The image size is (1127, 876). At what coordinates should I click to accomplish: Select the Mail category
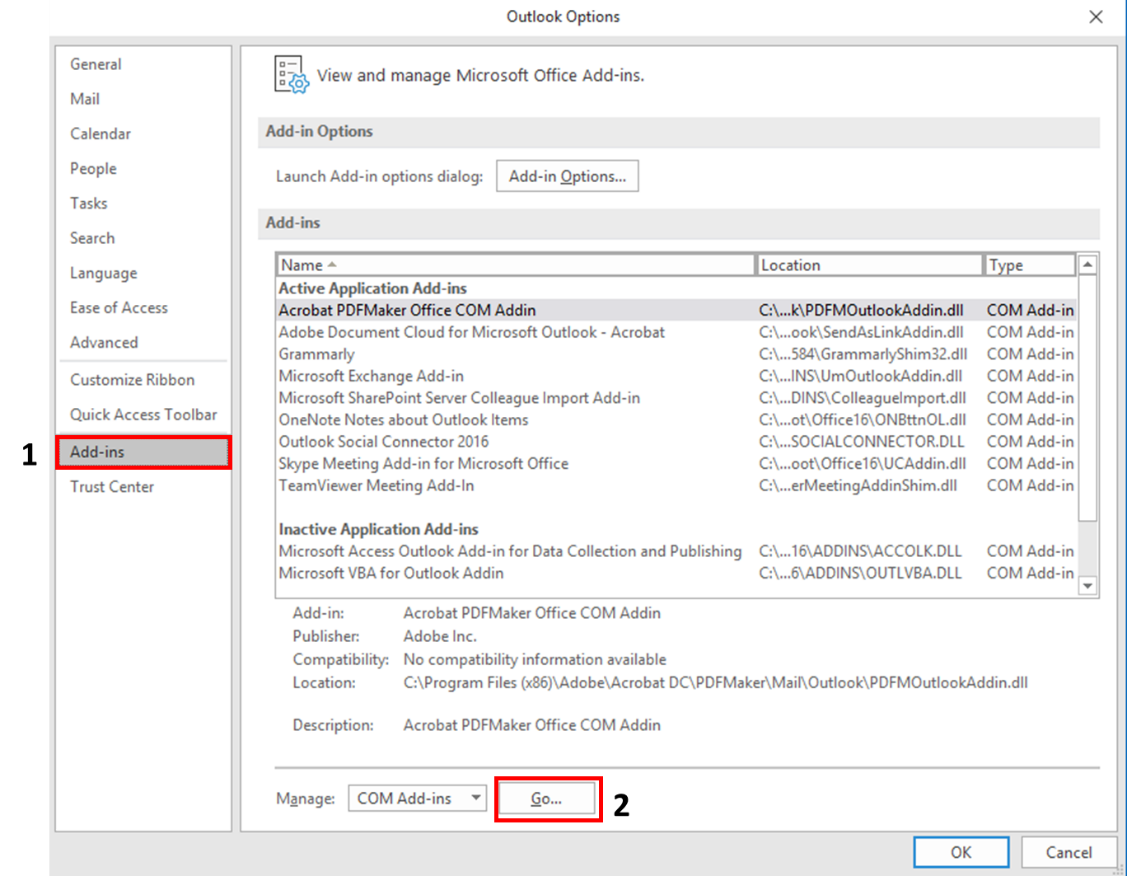(x=85, y=98)
